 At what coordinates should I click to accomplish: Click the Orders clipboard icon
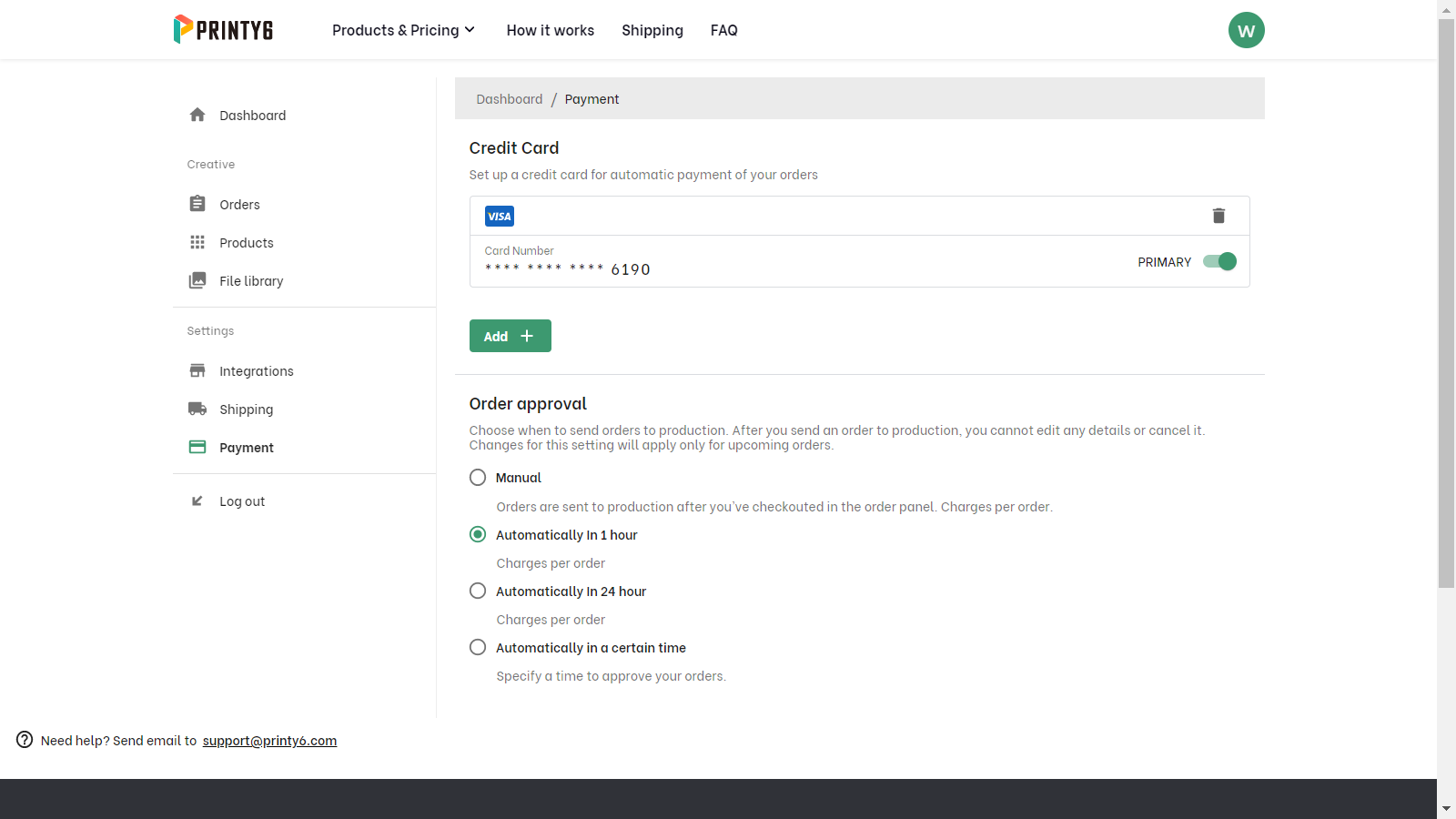[x=197, y=204]
